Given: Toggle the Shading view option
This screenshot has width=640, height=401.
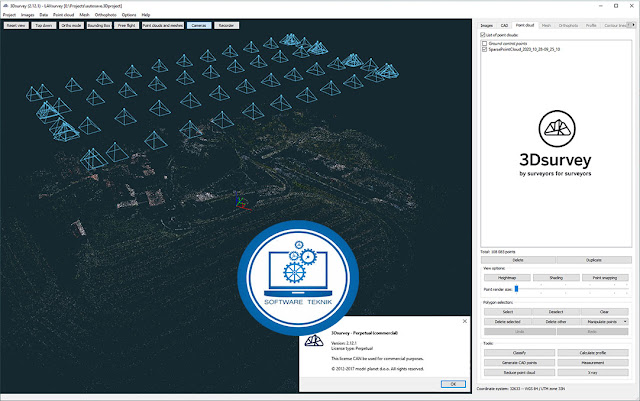Looking at the screenshot, I should pos(556,278).
